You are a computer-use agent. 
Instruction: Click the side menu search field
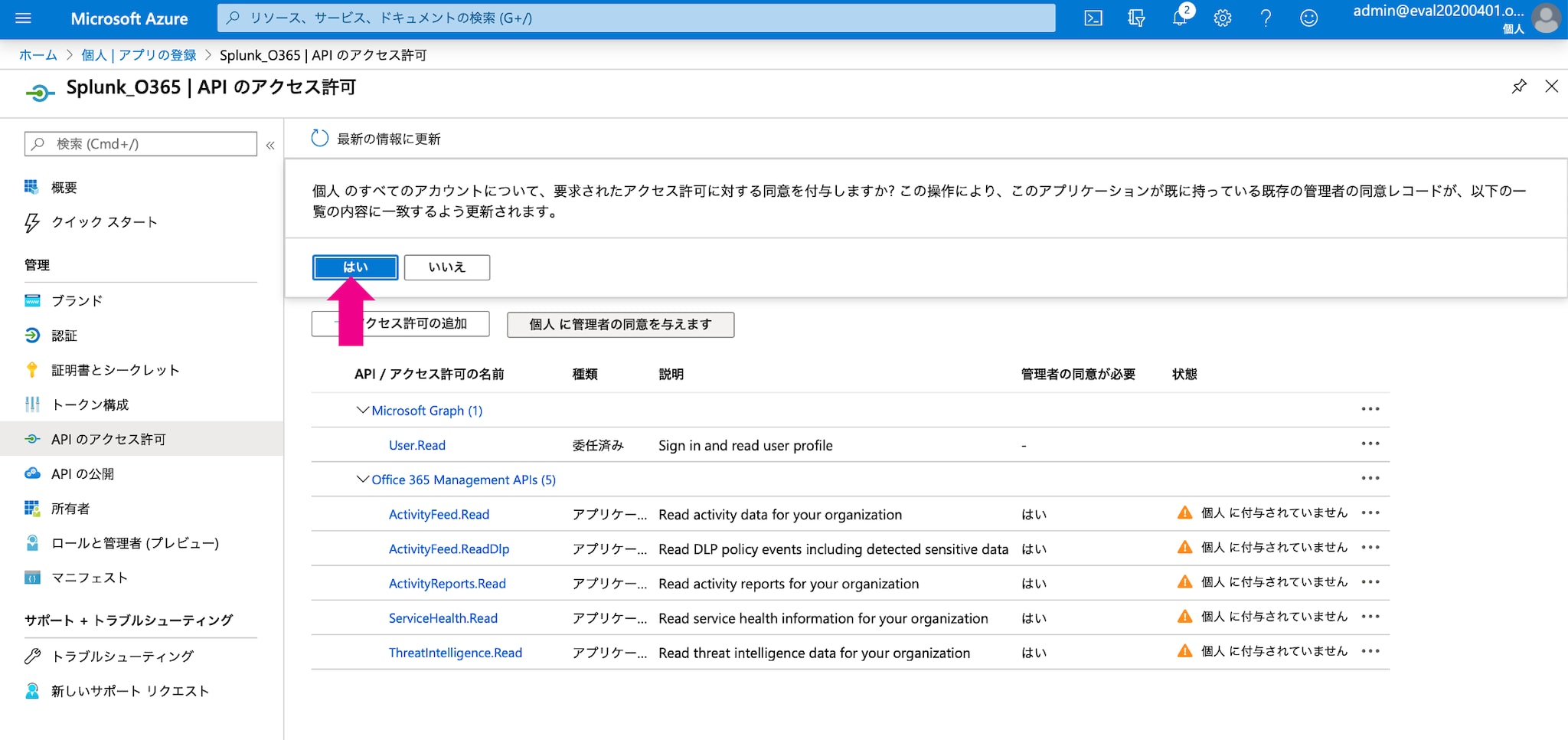click(x=141, y=144)
